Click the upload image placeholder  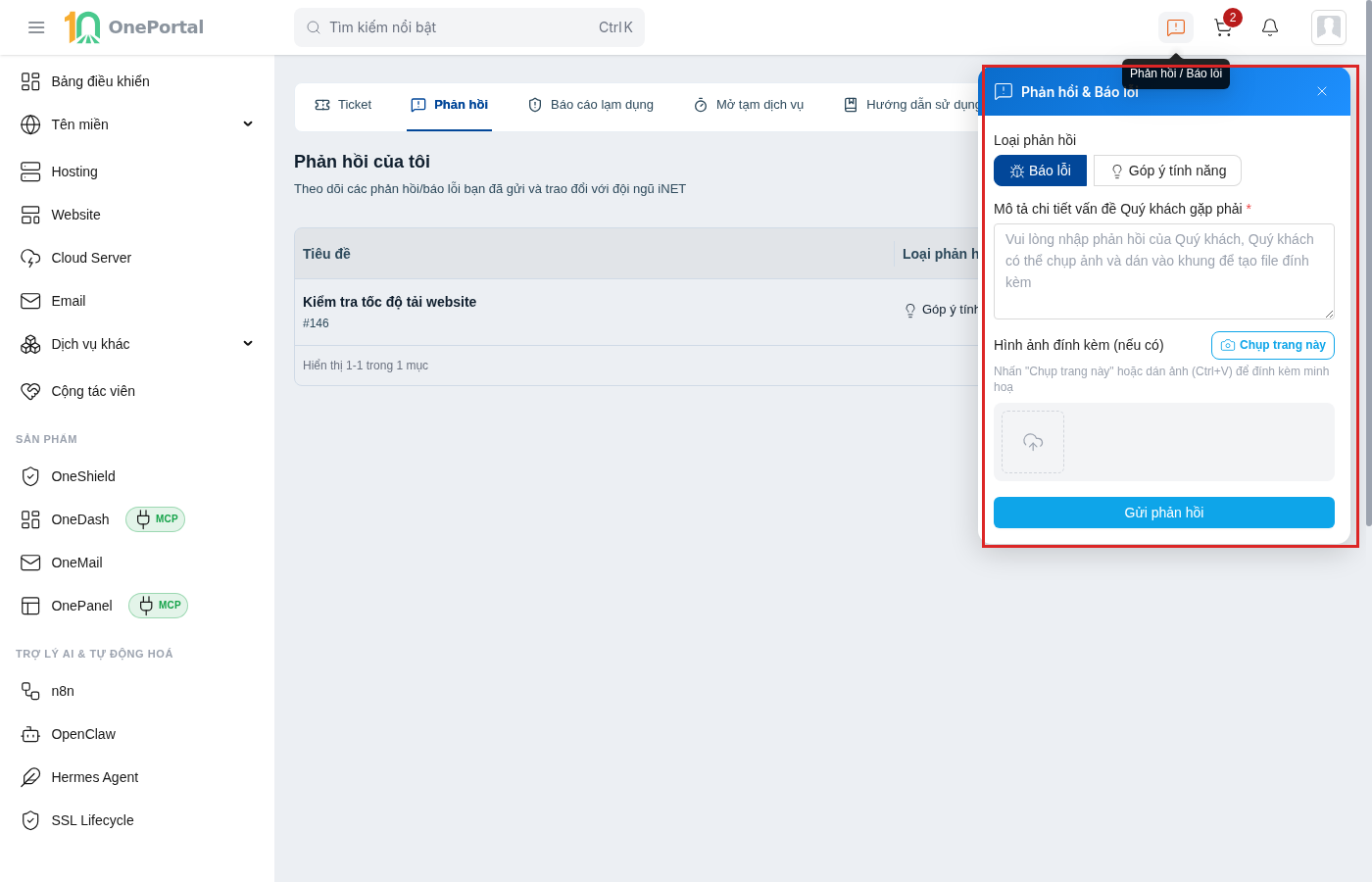pos(1033,442)
